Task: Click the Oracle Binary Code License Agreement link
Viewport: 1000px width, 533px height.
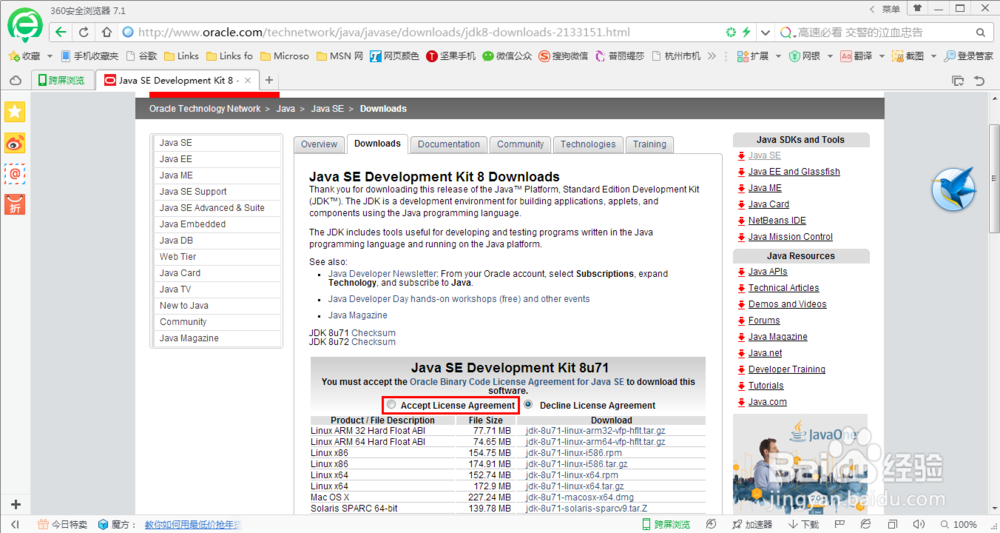Action: coord(517,381)
